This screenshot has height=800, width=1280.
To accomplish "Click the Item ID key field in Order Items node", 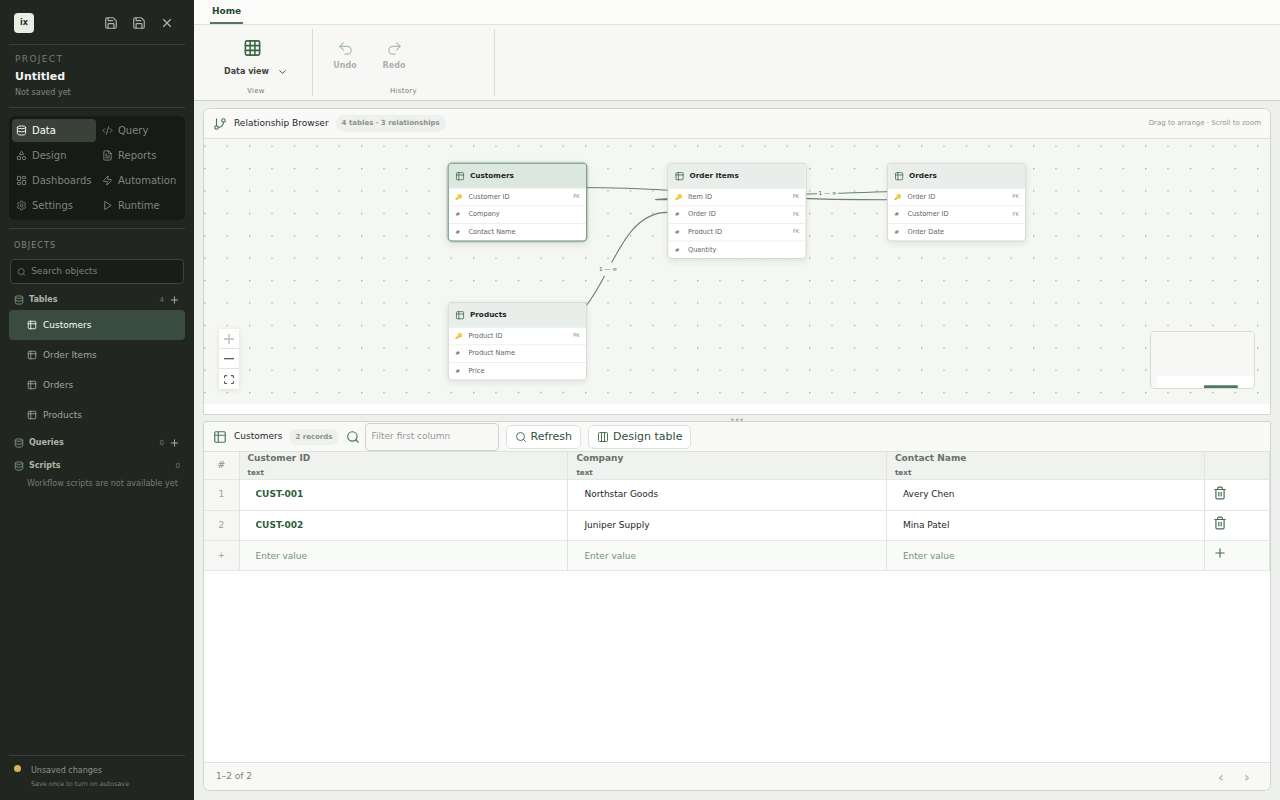I will click(x=737, y=197).
